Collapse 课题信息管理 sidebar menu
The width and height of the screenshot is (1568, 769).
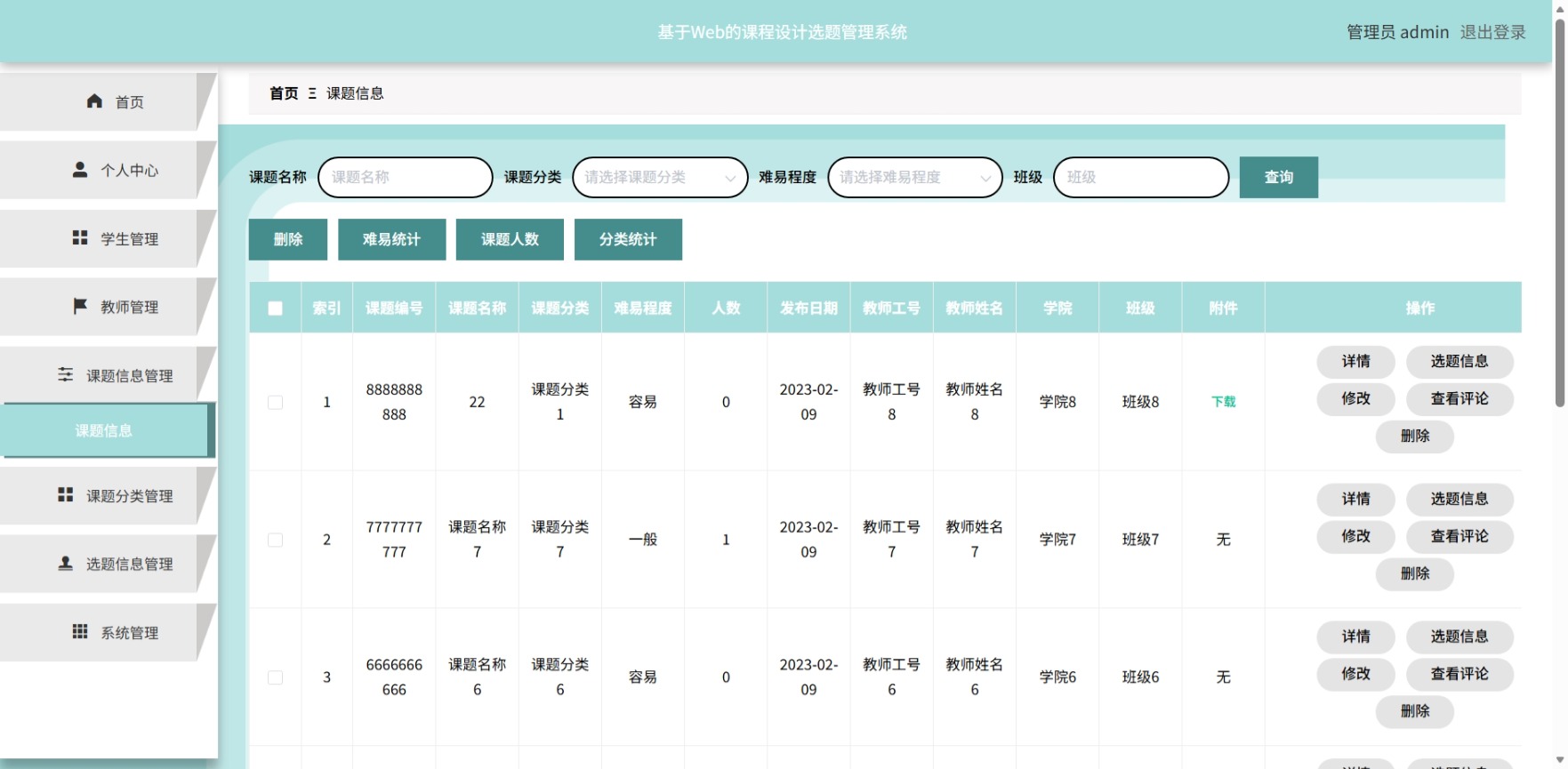click(109, 375)
